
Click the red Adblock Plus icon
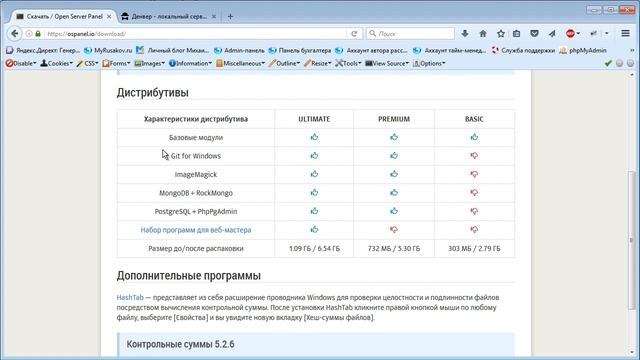click(x=571, y=34)
